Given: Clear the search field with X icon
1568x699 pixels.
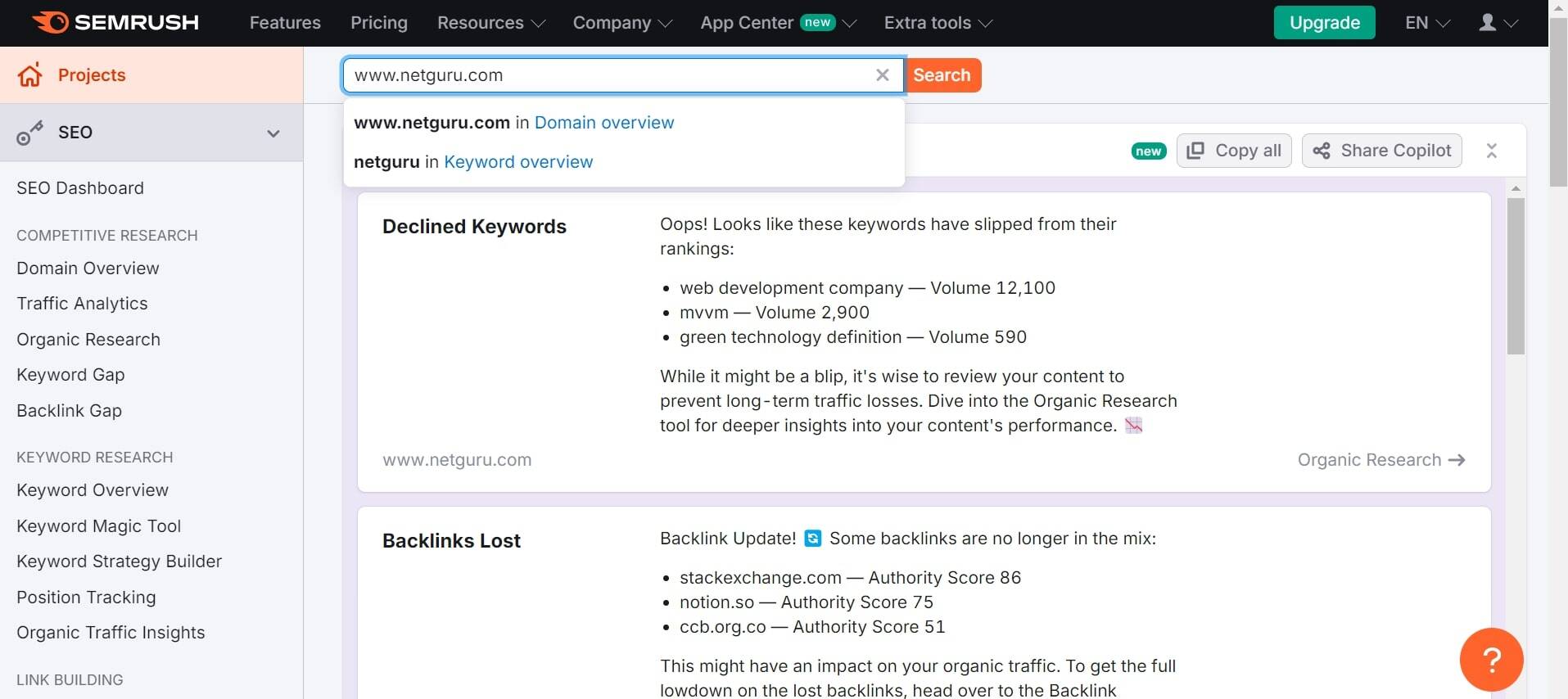Looking at the screenshot, I should pos(882,75).
